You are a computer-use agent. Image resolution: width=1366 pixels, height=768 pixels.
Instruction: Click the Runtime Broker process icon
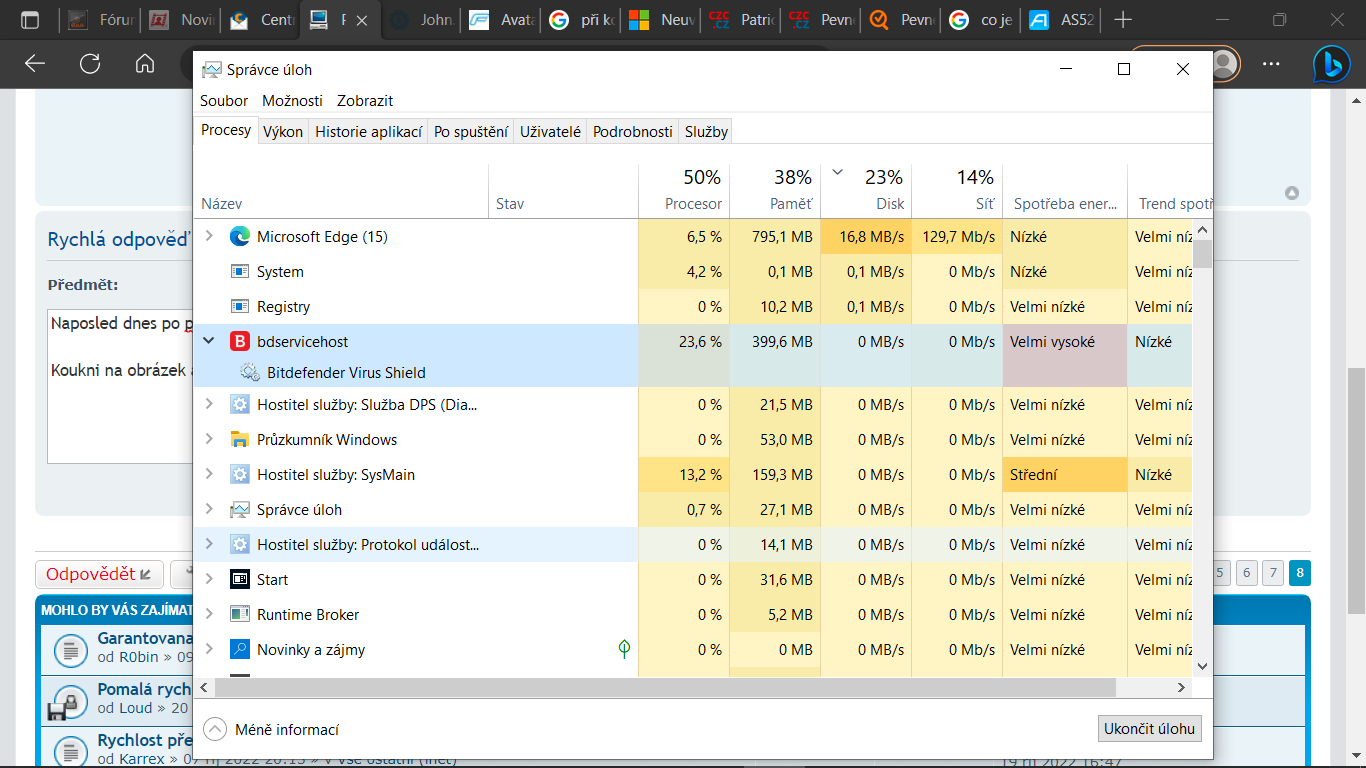tap(240, 615)
